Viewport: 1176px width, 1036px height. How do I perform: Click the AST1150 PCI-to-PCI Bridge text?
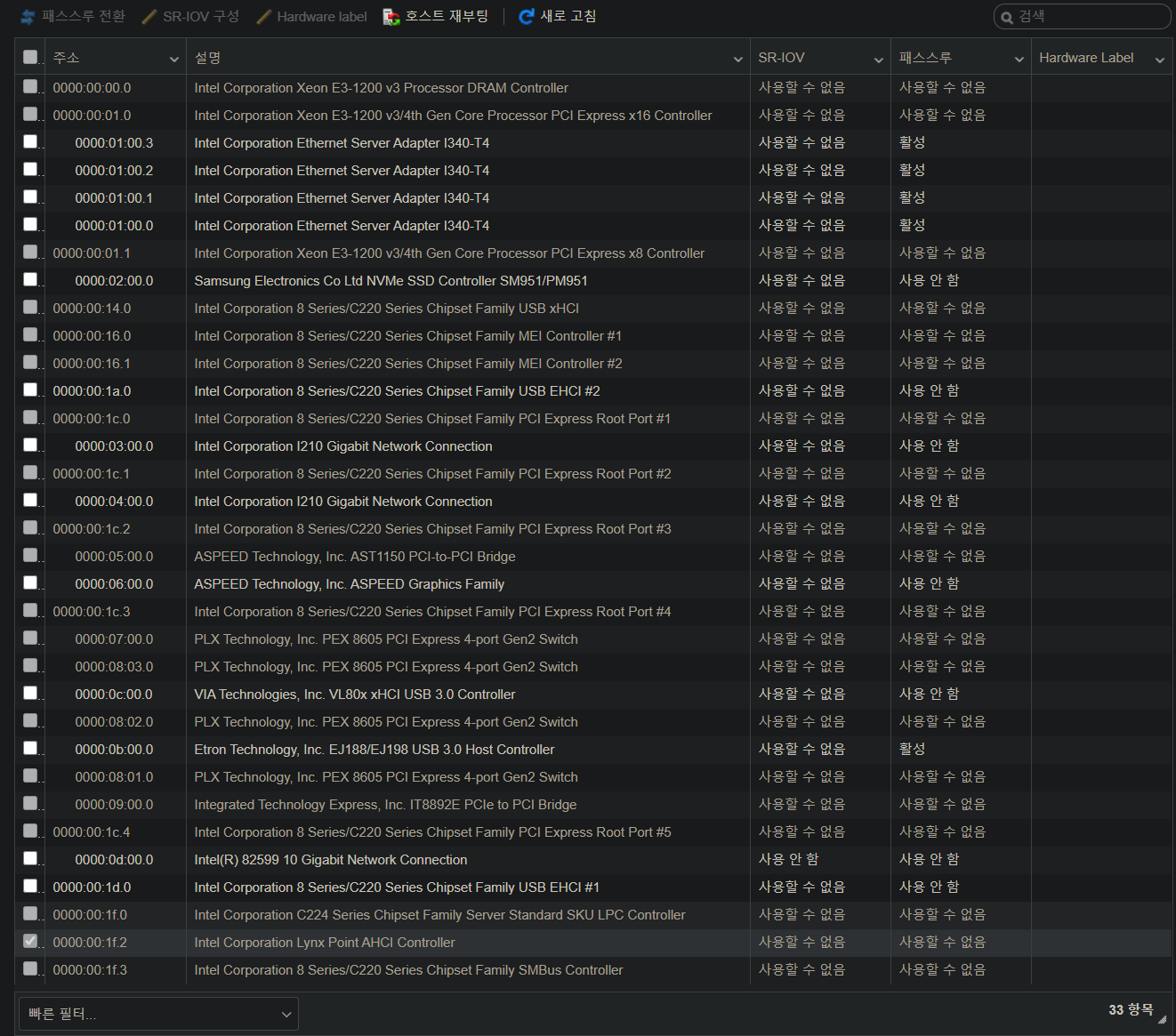(355, 557)
